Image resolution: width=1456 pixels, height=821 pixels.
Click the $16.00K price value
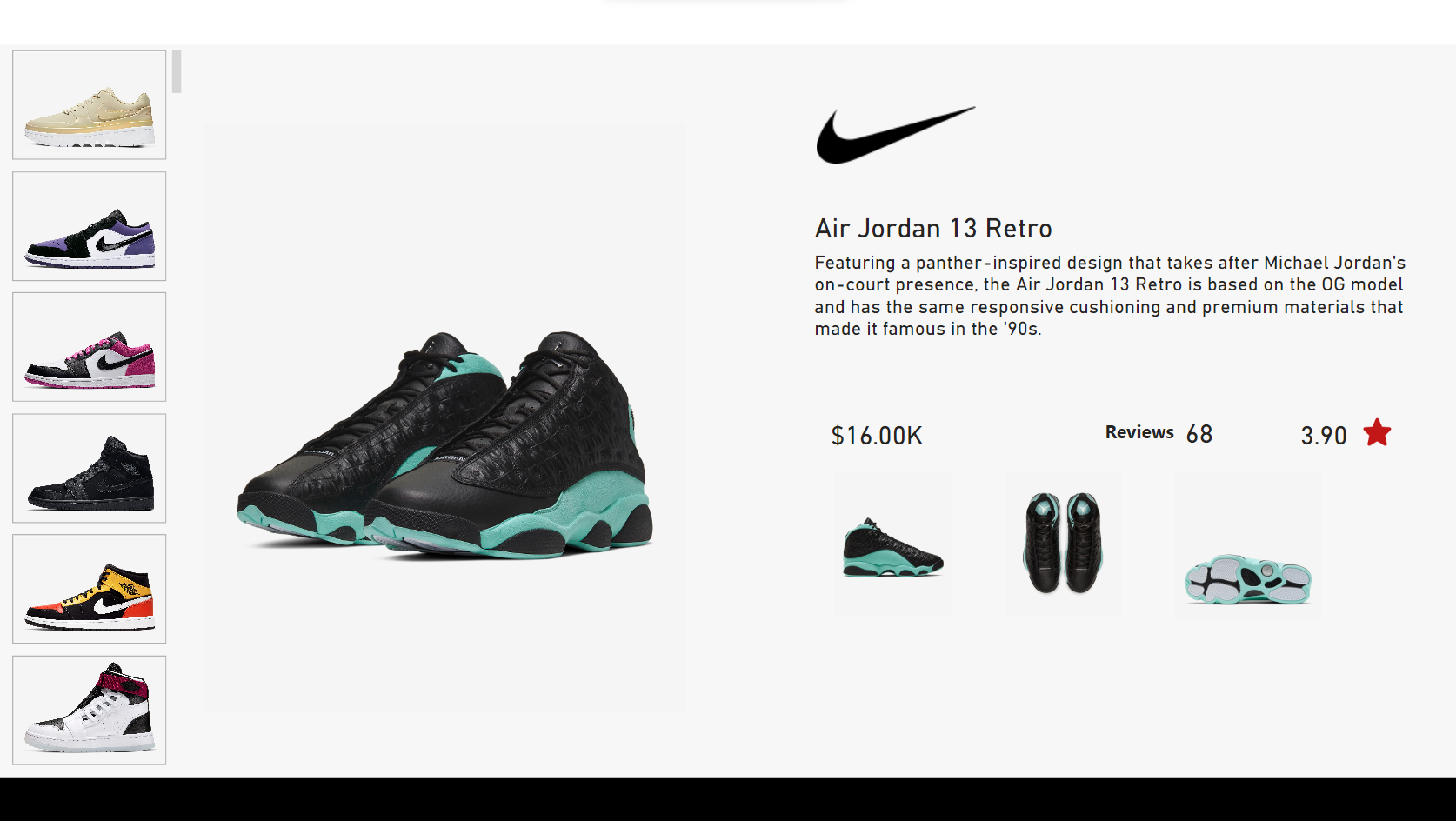(877, 436)
